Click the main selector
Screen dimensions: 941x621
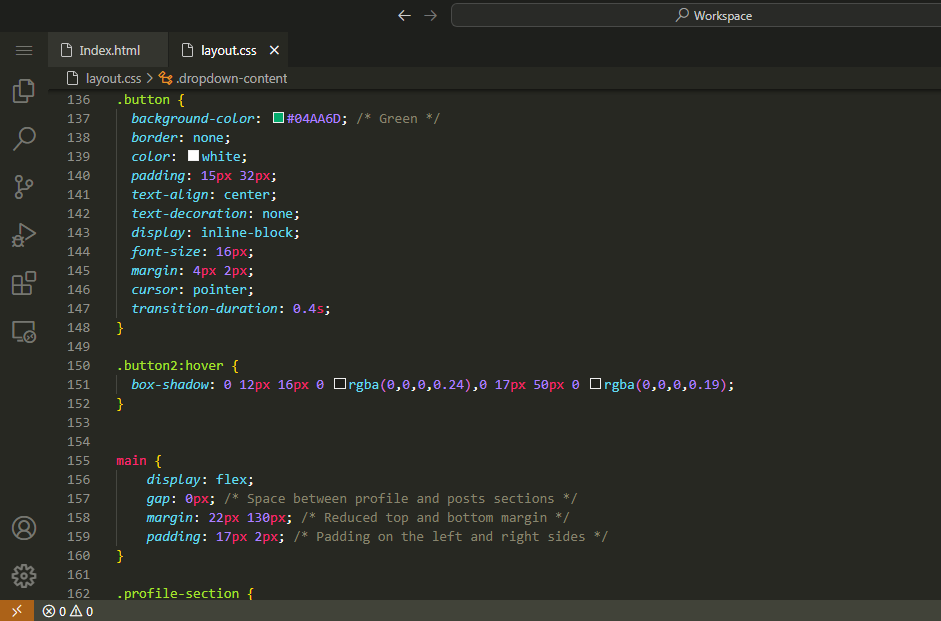pyautogui.click(x=131, y=461)
